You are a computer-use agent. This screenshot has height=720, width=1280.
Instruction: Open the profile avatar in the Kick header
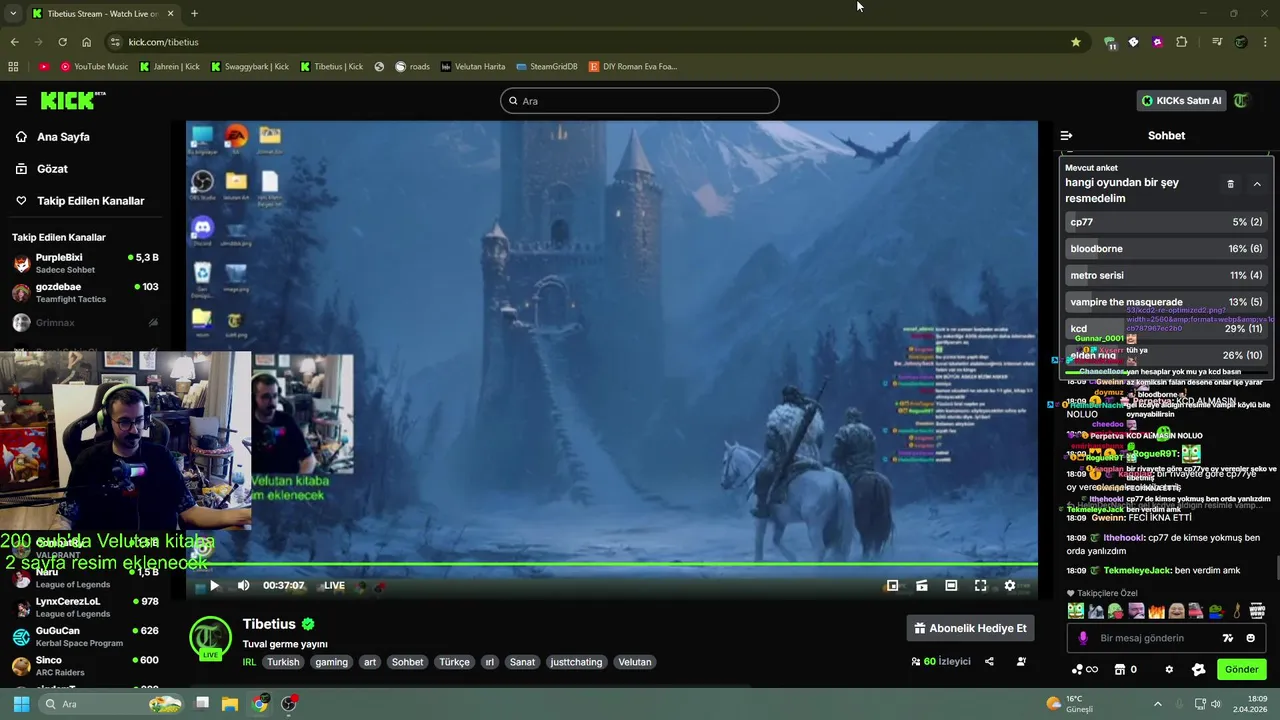[1242, 101]
